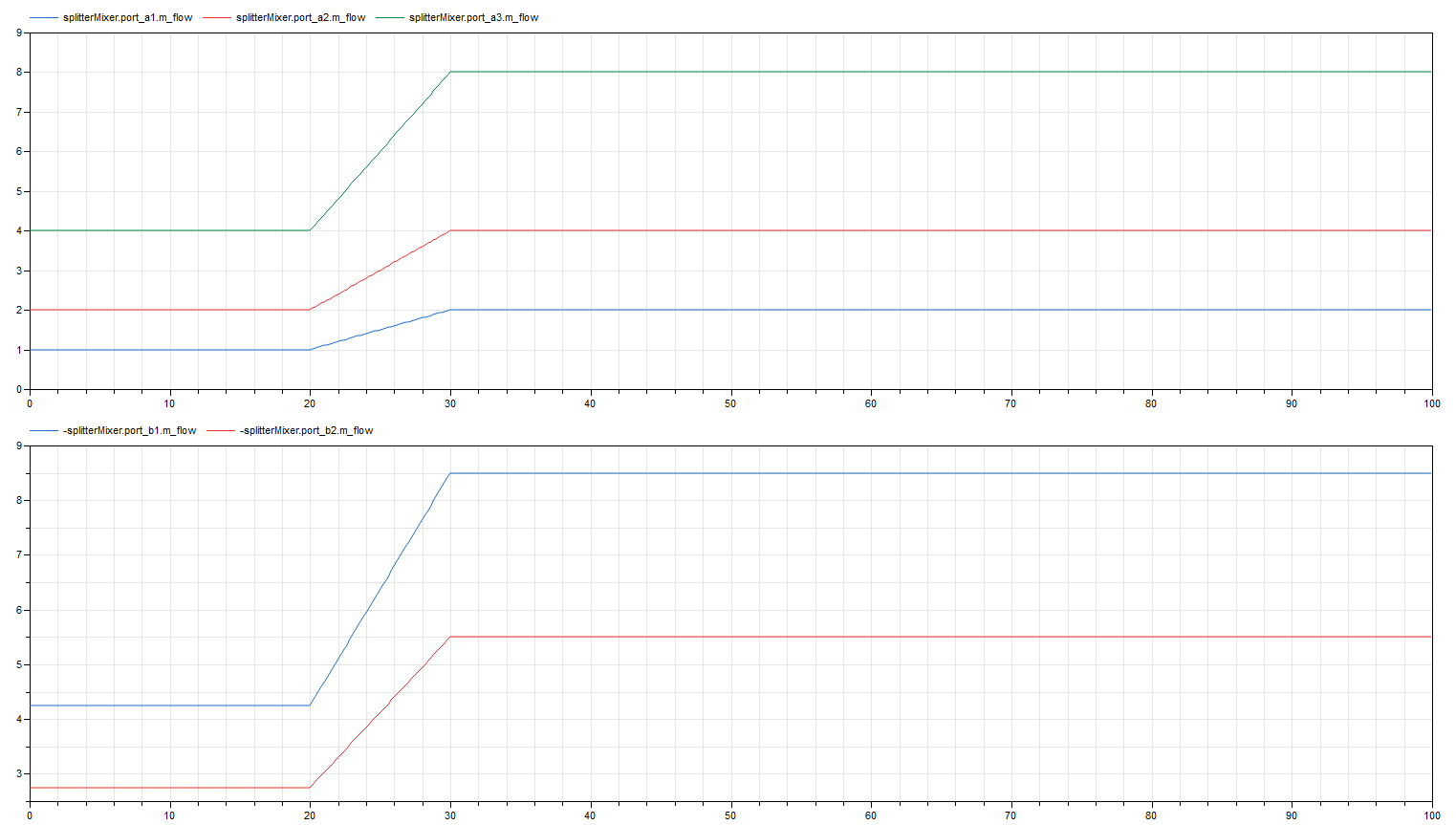Click red line swatch beside port_b2 legend
The width and height of the screenshot is (1456, 825).
[221, 431]
